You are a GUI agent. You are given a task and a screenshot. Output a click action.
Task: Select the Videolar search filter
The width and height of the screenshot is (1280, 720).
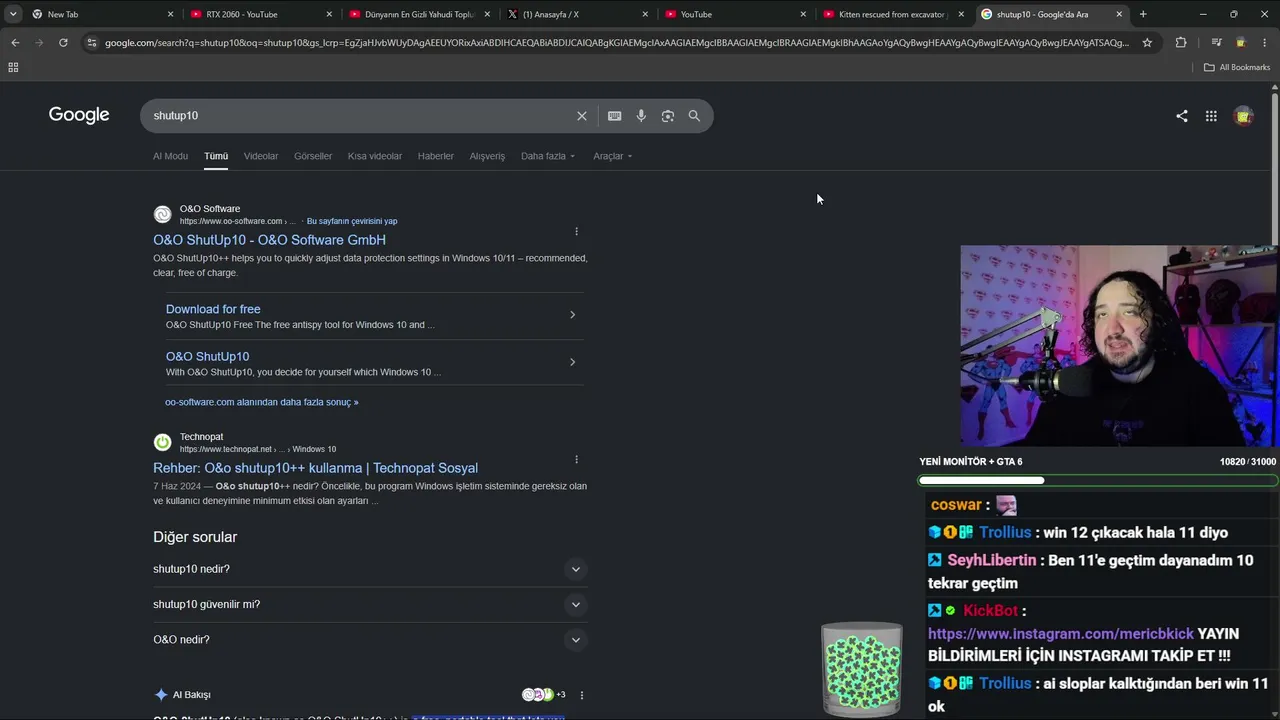tap(261, 156)
